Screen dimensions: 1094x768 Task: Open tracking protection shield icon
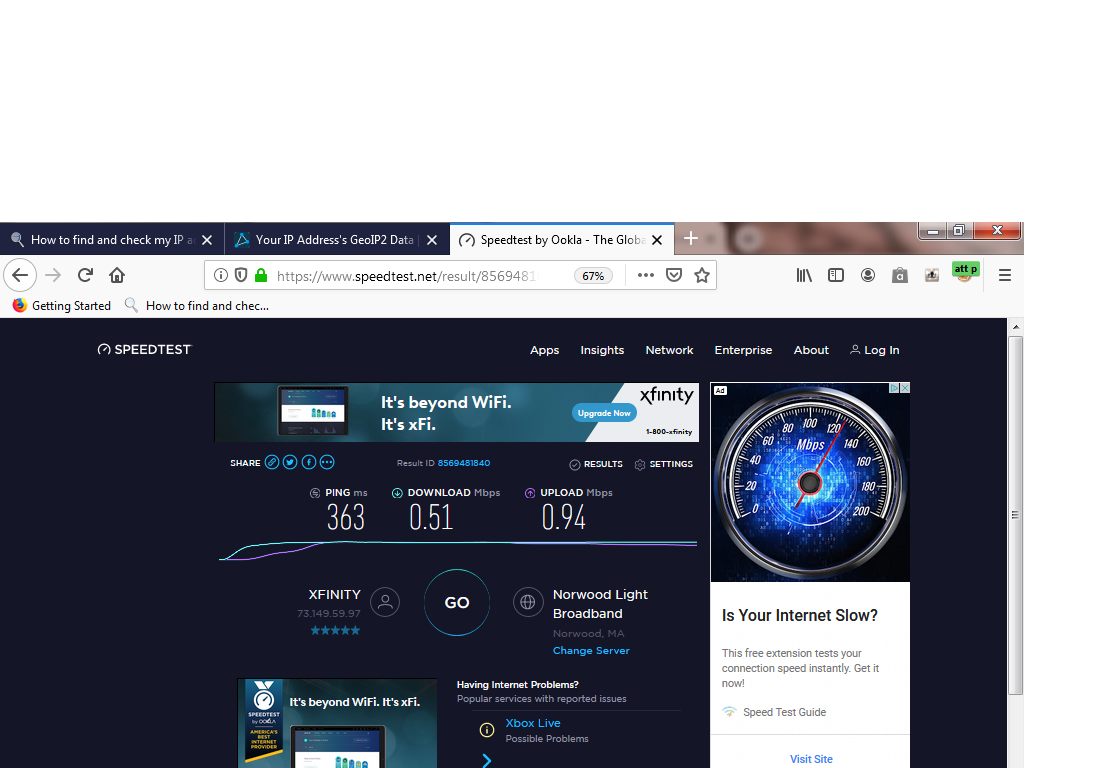(241, 276)
